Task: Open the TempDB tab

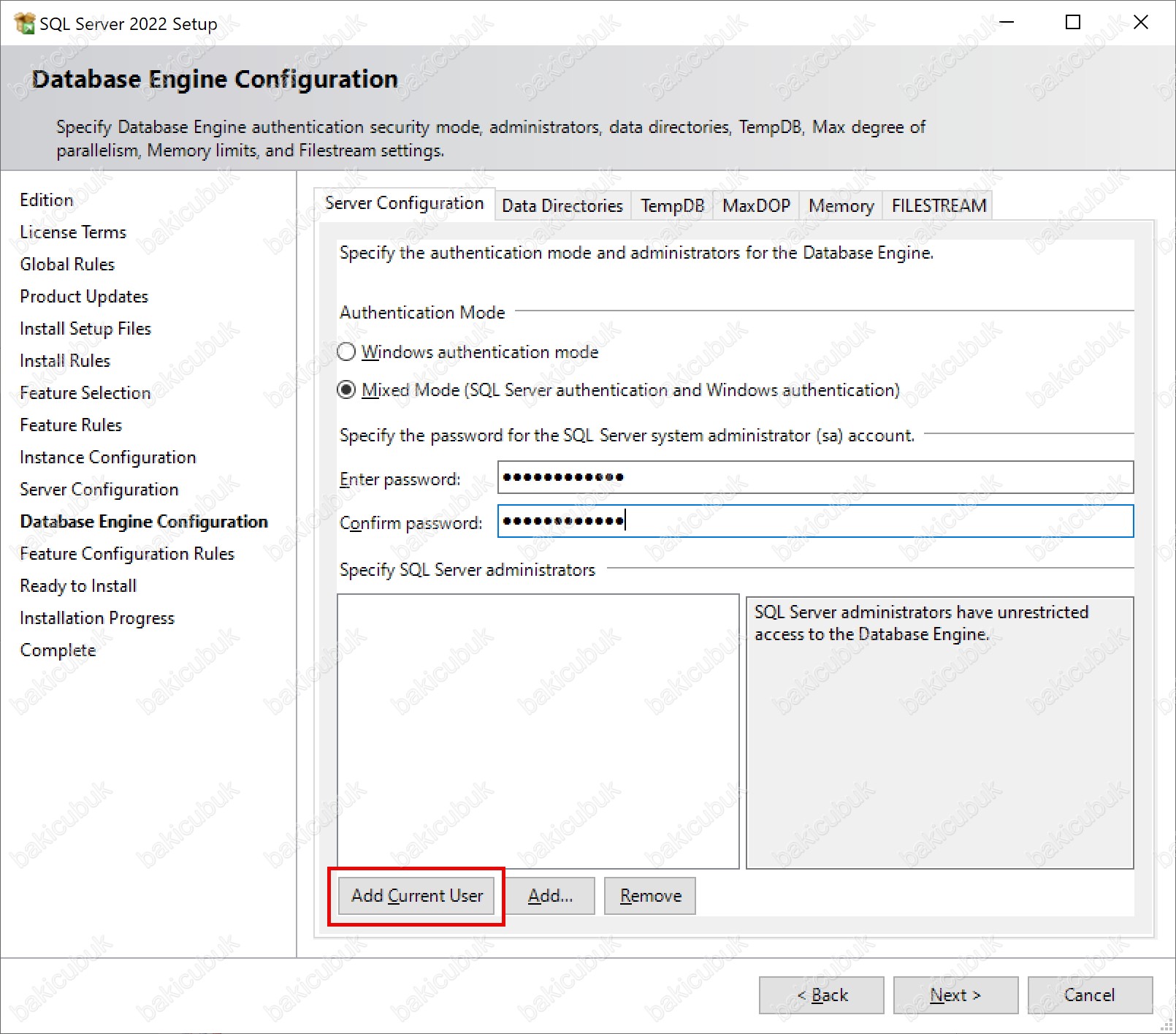Action: tap(673, 206)
